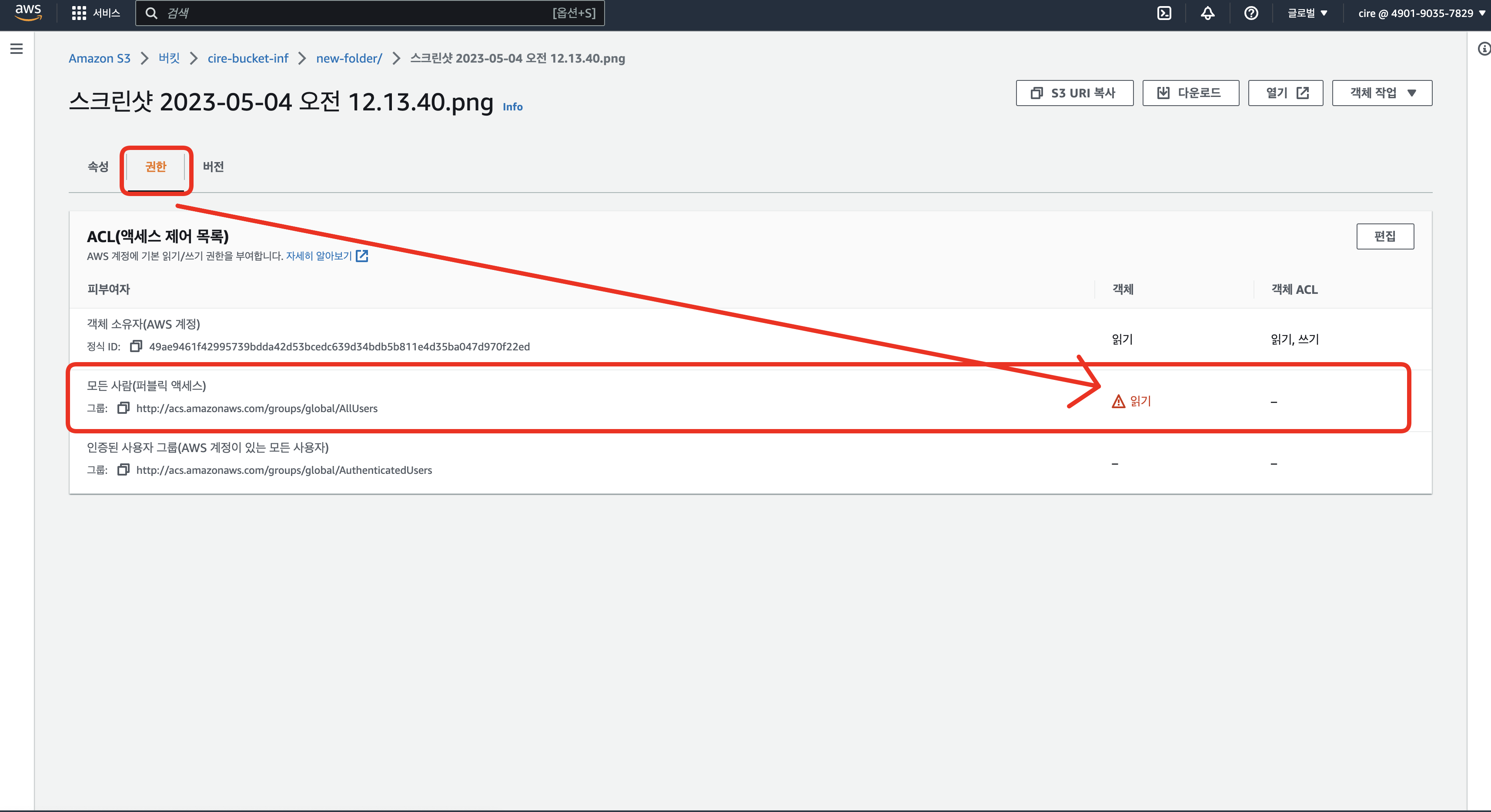Focus the top search field
The height and width of the screenshot is (812, 1491).
click(370, 13)
